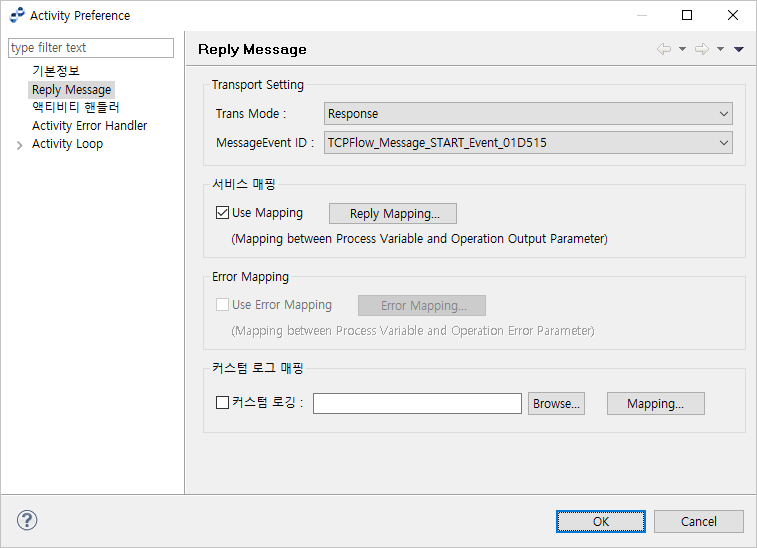The width and height of the screenshot is (757, 548).
Task: Click the back navigation arrow icon
Action: click(664, 49)
